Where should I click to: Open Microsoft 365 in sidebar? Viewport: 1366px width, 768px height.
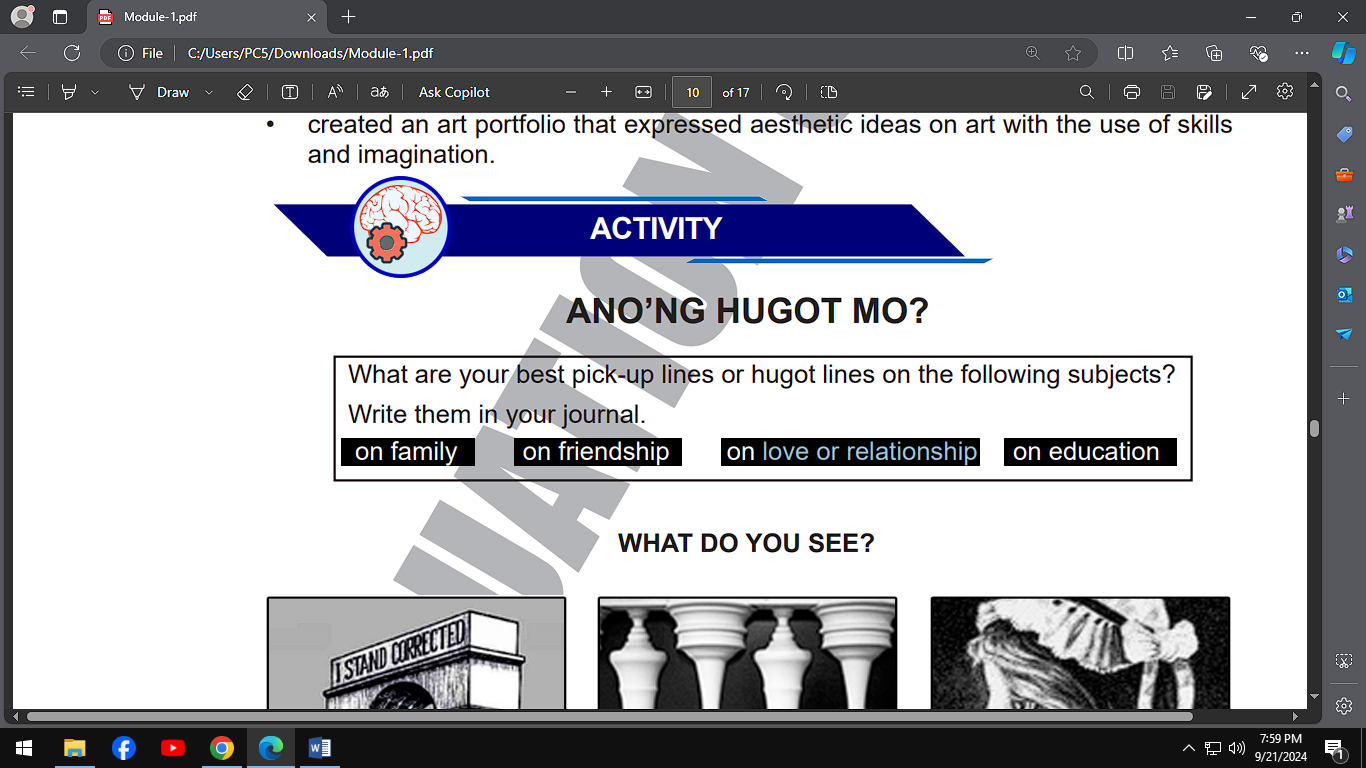coord(1344,255)
